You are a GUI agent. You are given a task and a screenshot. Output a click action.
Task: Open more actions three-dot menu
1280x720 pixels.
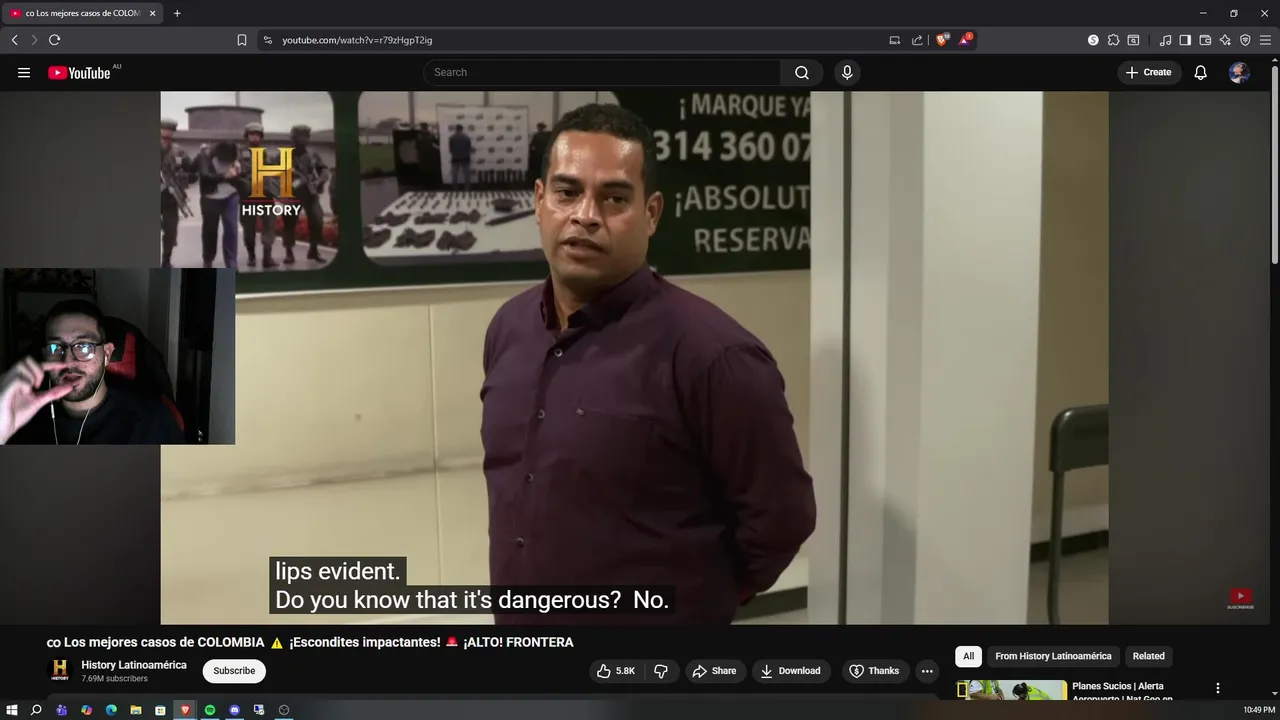coord(927,671)
